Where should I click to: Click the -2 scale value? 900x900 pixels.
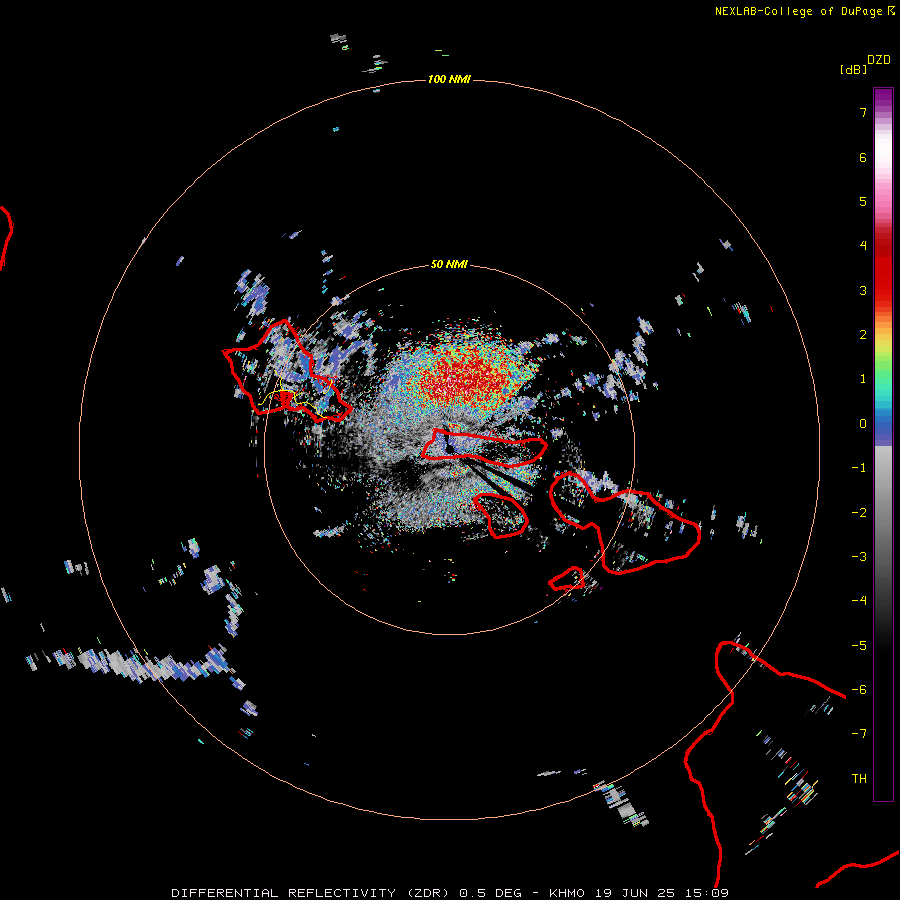[x=859, y=513]
